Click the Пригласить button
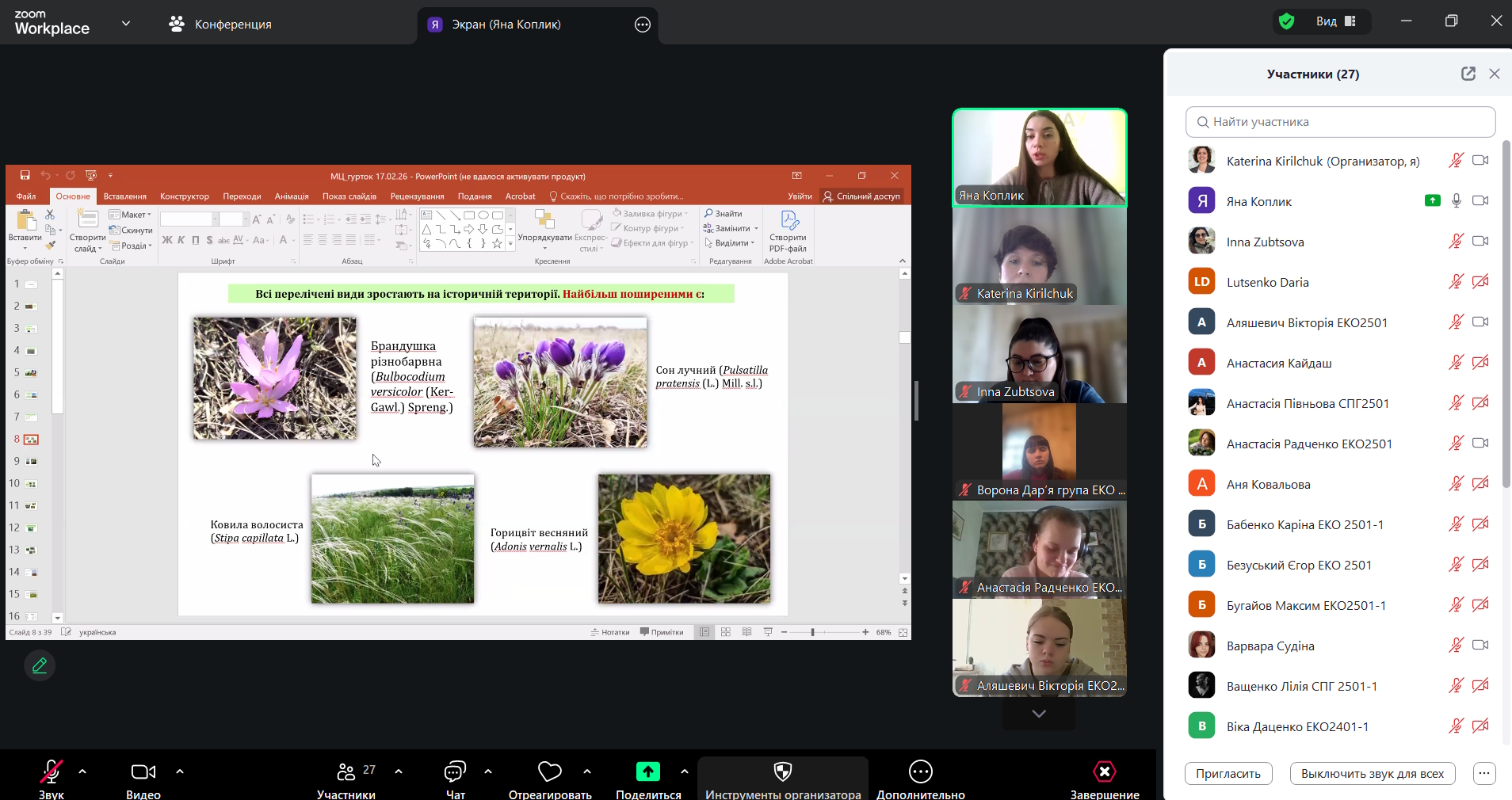The height and width of the screenshot is (800, 1512). tap(1228, 774)
